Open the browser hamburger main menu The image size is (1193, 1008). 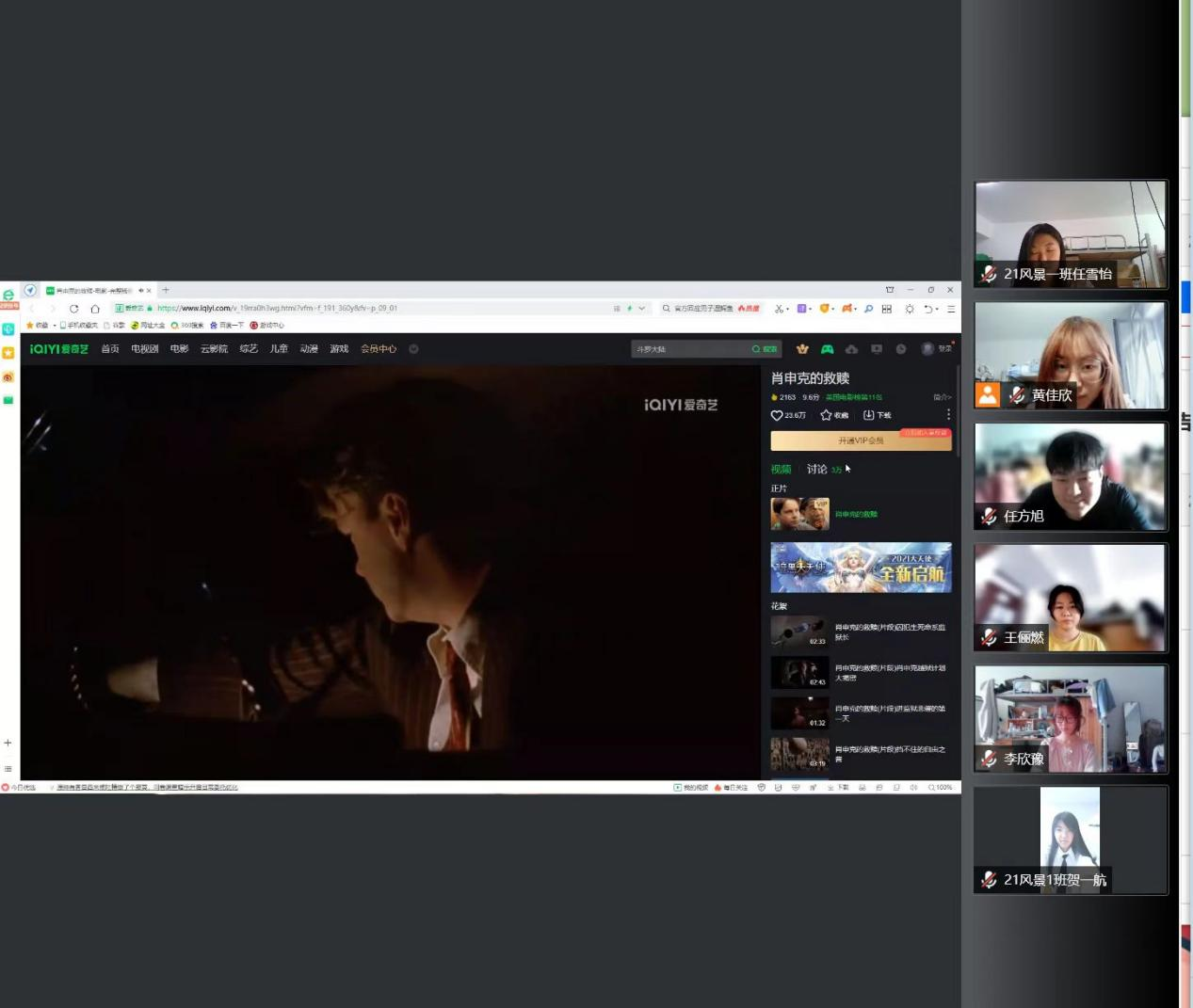[951, 309]
